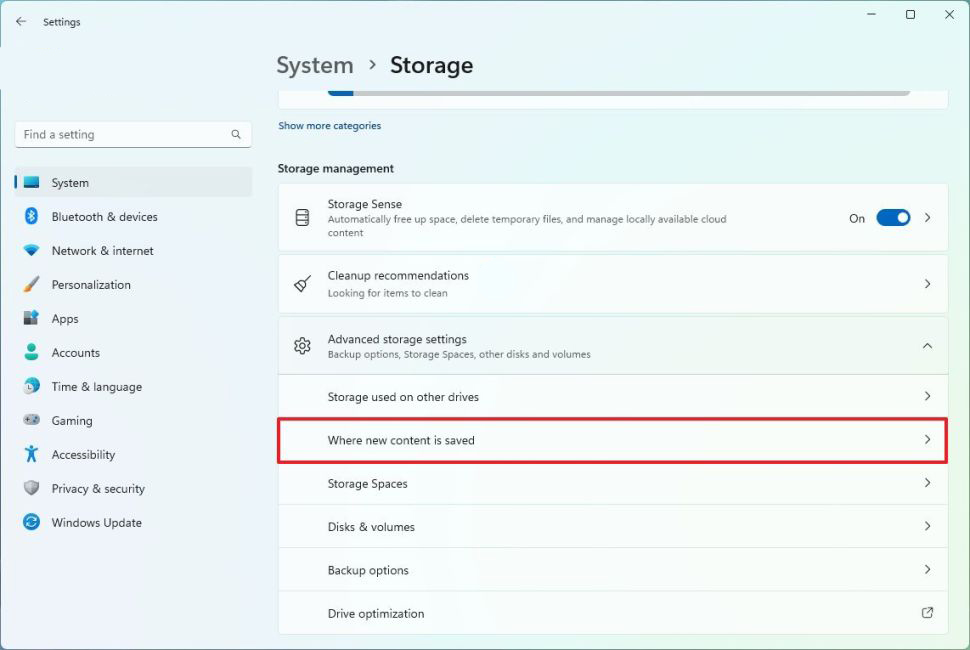Click the Accessibility figure icon
Screen dimensions: 970x650
[31, 455]
